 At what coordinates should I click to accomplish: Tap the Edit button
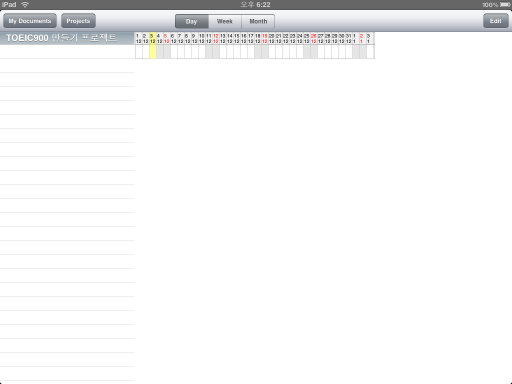point(496,21)
